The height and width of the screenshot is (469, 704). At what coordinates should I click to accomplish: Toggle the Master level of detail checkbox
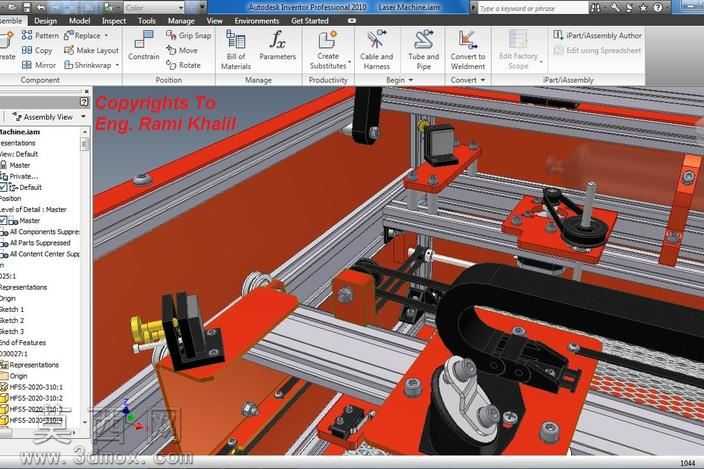pyautogui.click(x=3, y=220)
